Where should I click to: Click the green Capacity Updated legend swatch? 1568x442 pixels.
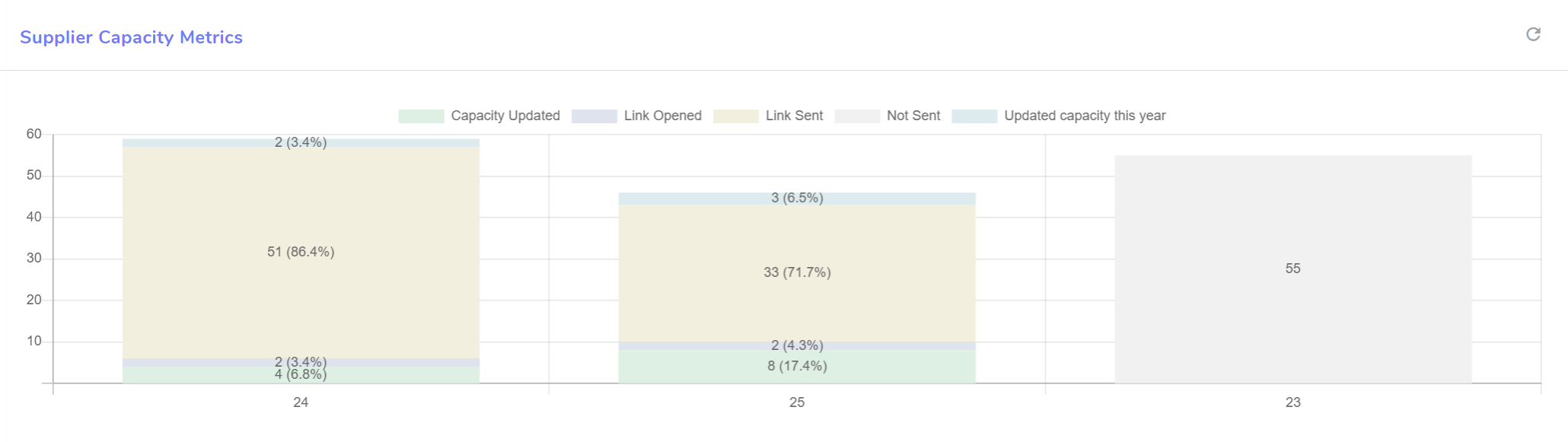[x=421, y=116]
